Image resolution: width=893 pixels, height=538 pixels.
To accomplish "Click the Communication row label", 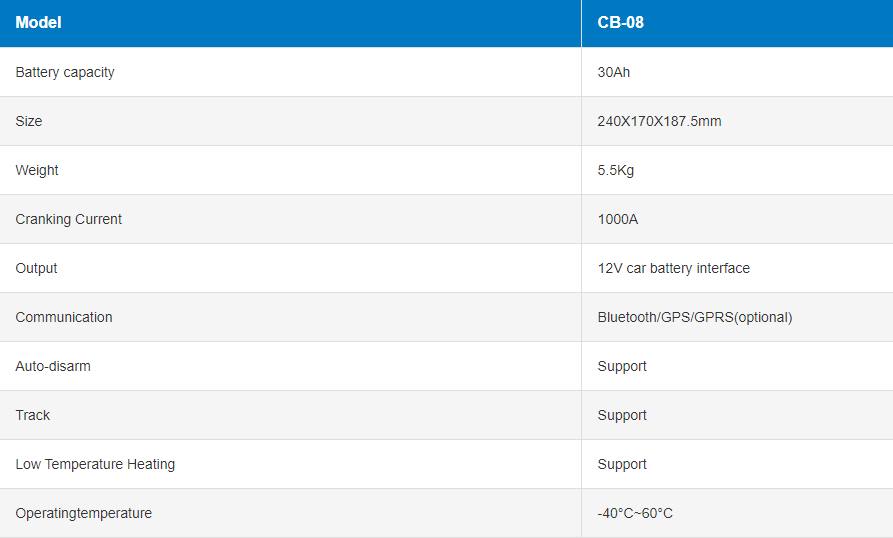I will pyautogui.click(x=64, y=317).
